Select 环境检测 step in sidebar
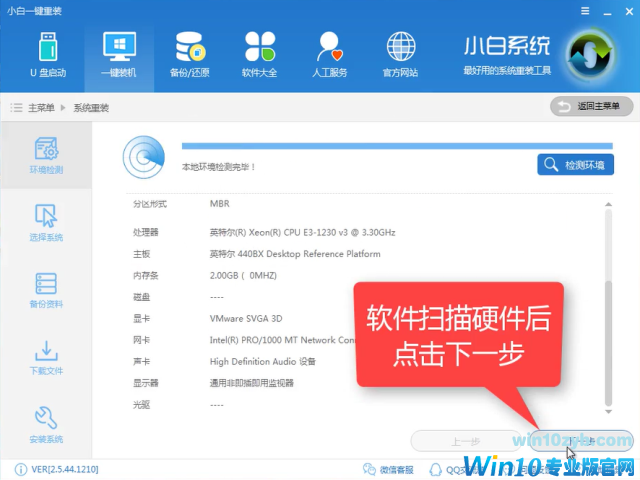The height and width of the screenshot is (480, 640). click(x=46, y=156)
